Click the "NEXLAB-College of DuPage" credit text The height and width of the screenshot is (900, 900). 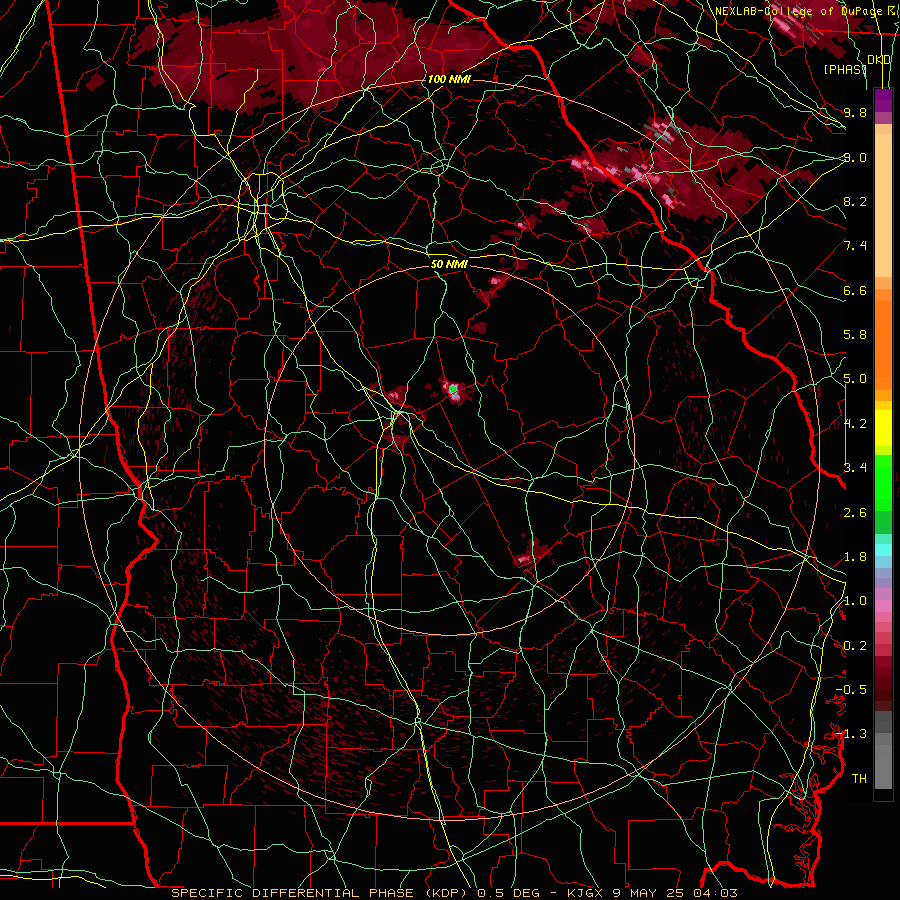pos(797,11)
